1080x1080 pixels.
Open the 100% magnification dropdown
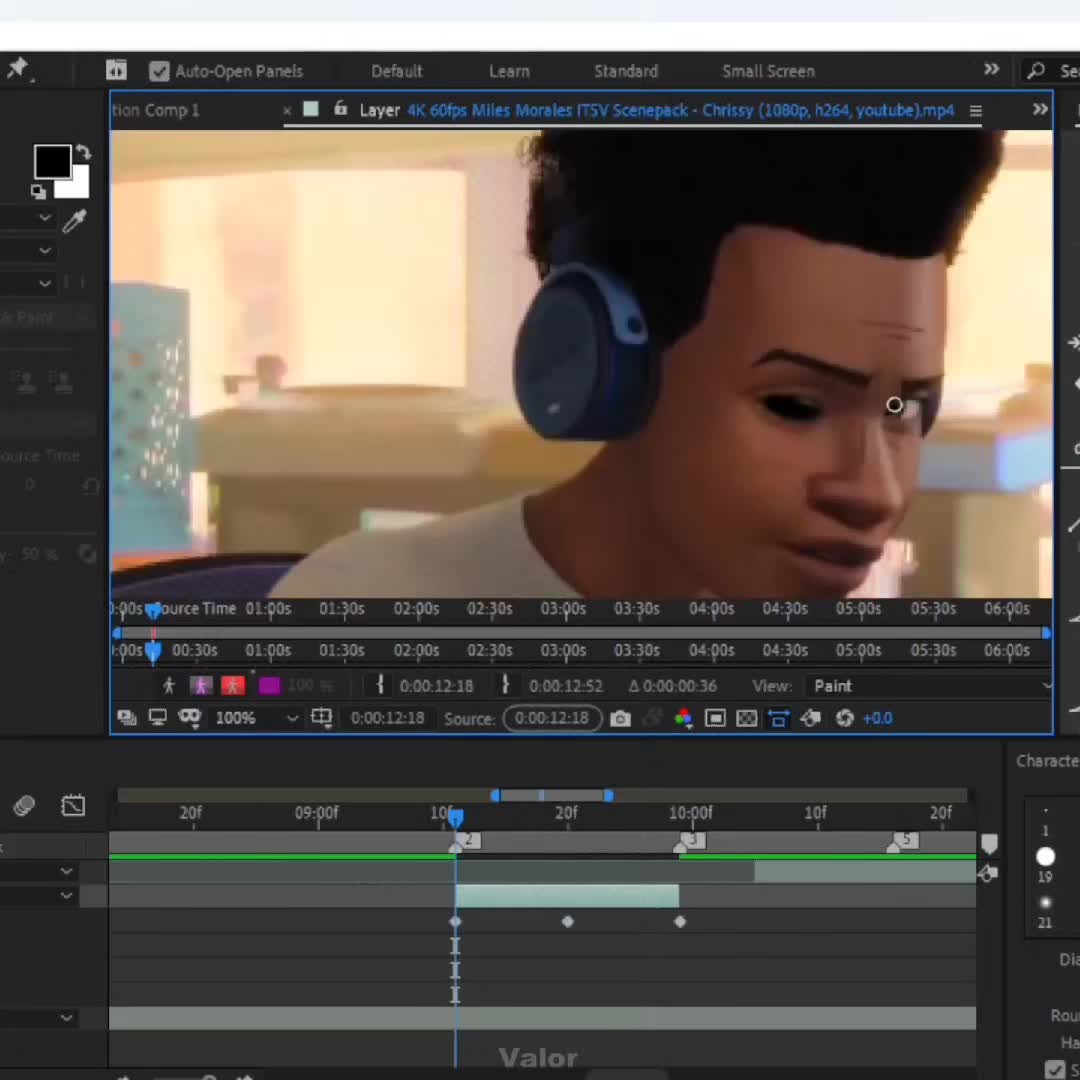tap(256, 718)
